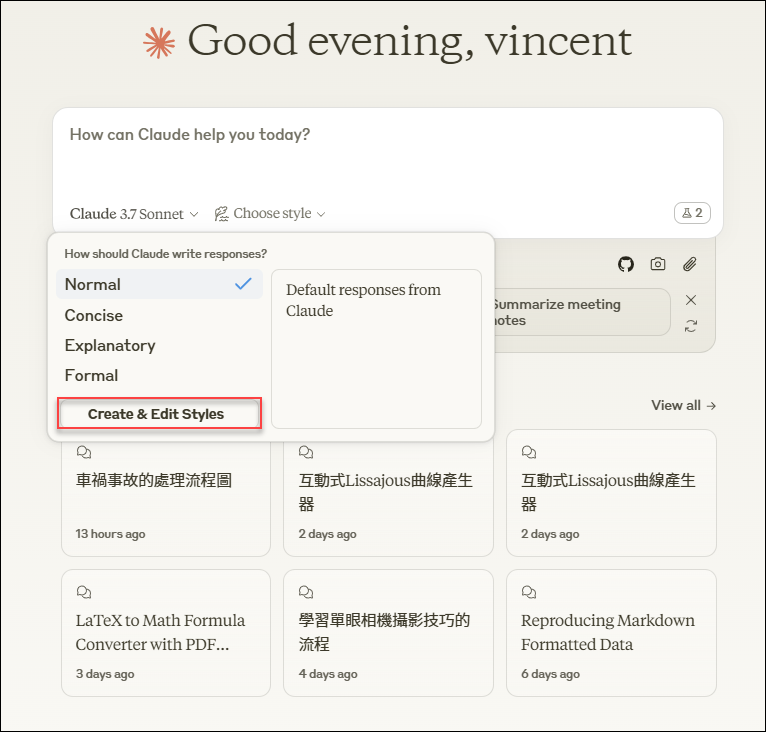Image resolution: width=766 pixels, height=732 pixels.
Task: Click the '3 days ago' timestamp
Action: tap(105, 674)
